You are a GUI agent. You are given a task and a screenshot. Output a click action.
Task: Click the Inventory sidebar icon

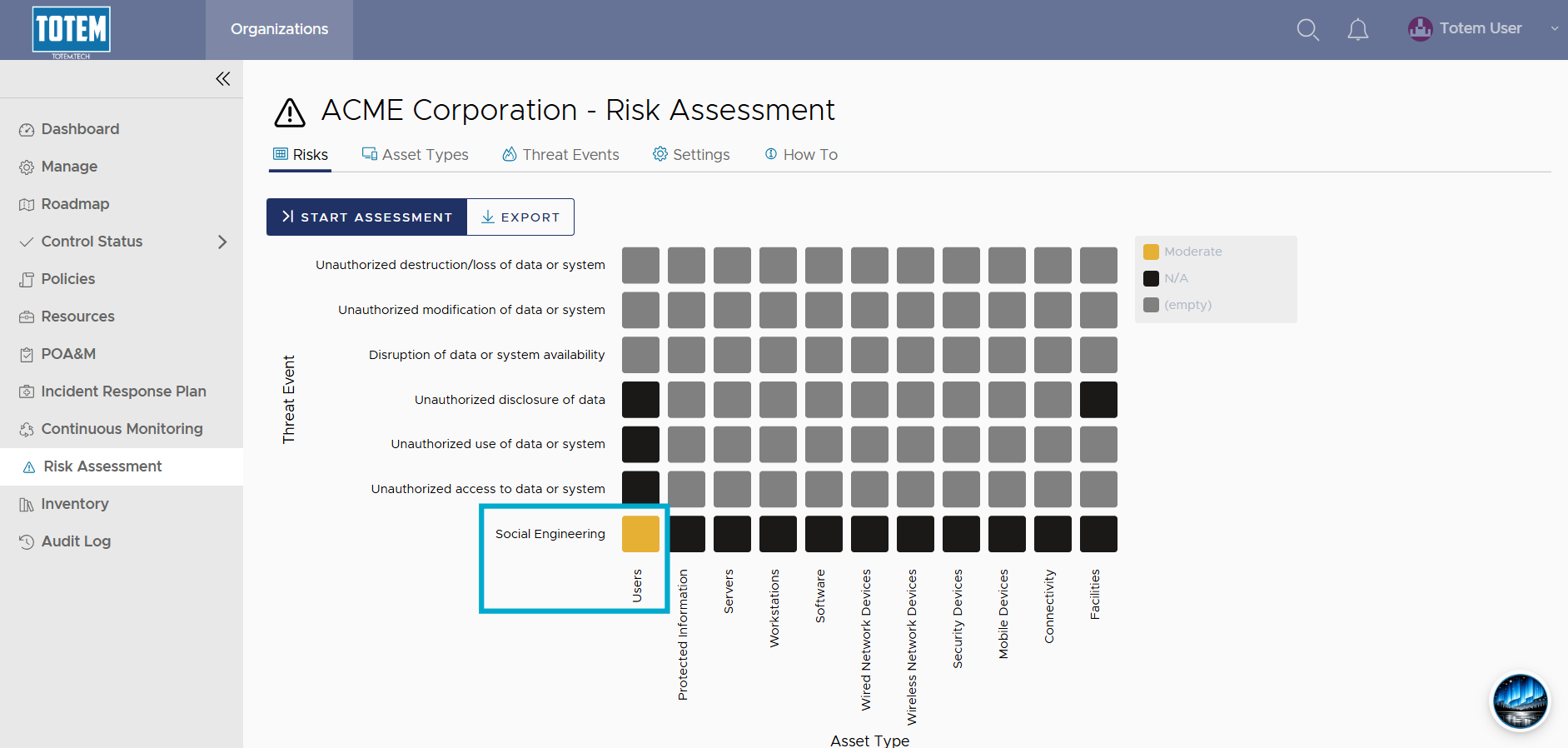click(x=27, y=505)
